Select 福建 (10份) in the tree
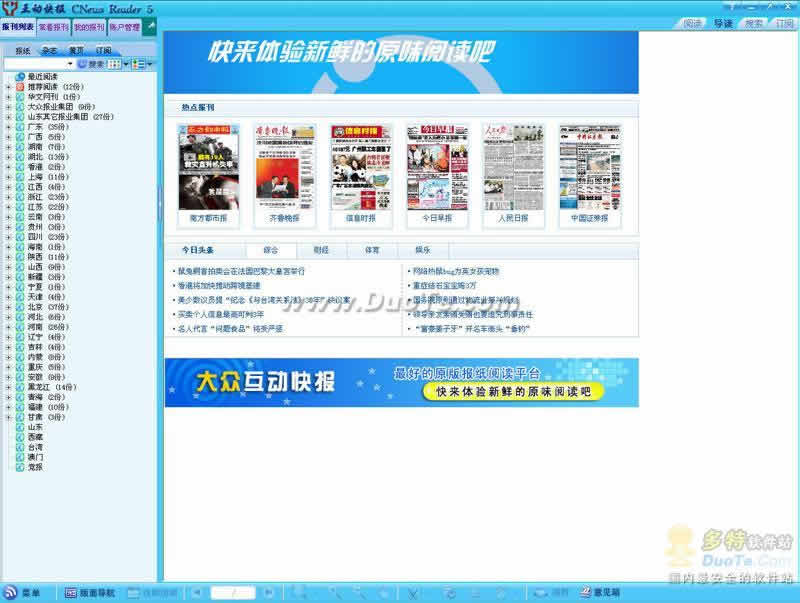This screenshot has height=603, width=800. [x=48, y=407]
